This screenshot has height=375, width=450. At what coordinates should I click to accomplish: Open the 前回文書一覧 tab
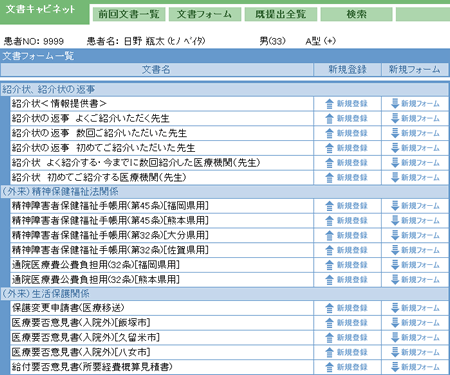(x=128, y=14)
